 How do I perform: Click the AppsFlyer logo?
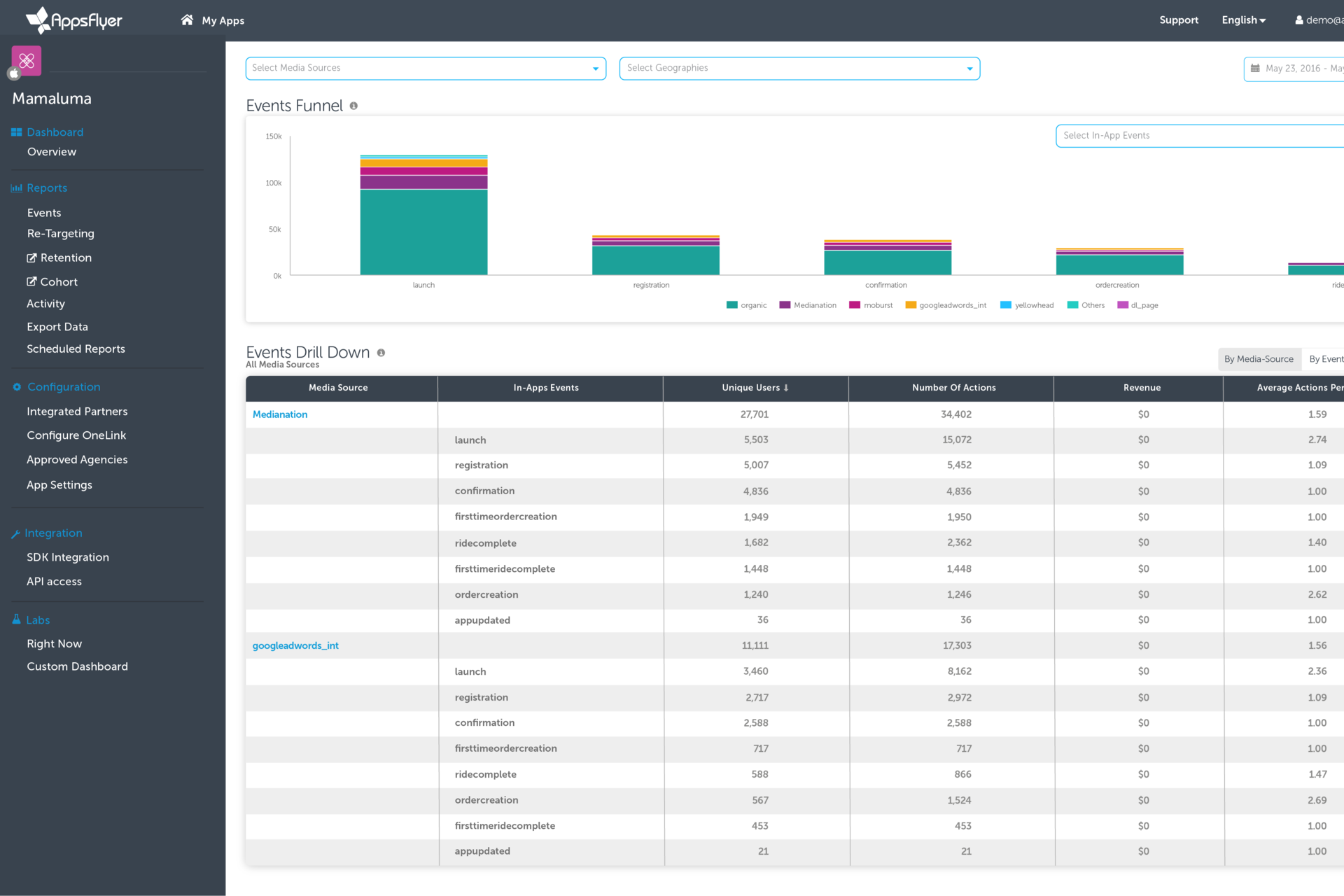[x=73, y=20]
